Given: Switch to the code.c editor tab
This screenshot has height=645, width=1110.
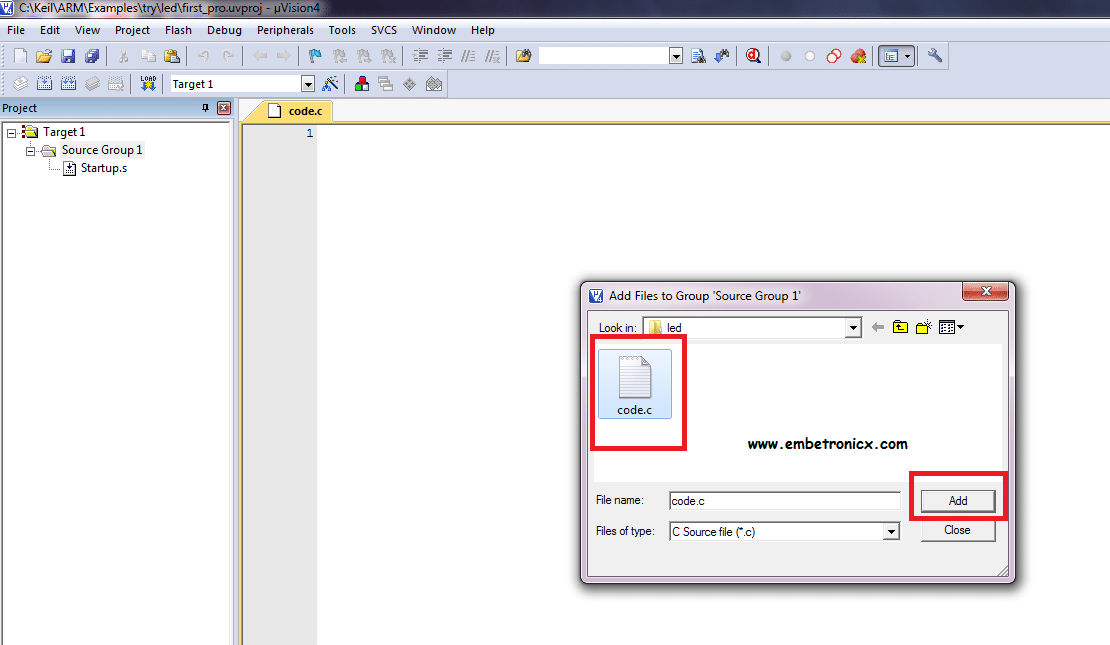Looking at the screenshot, I should (x=297, y=111).
